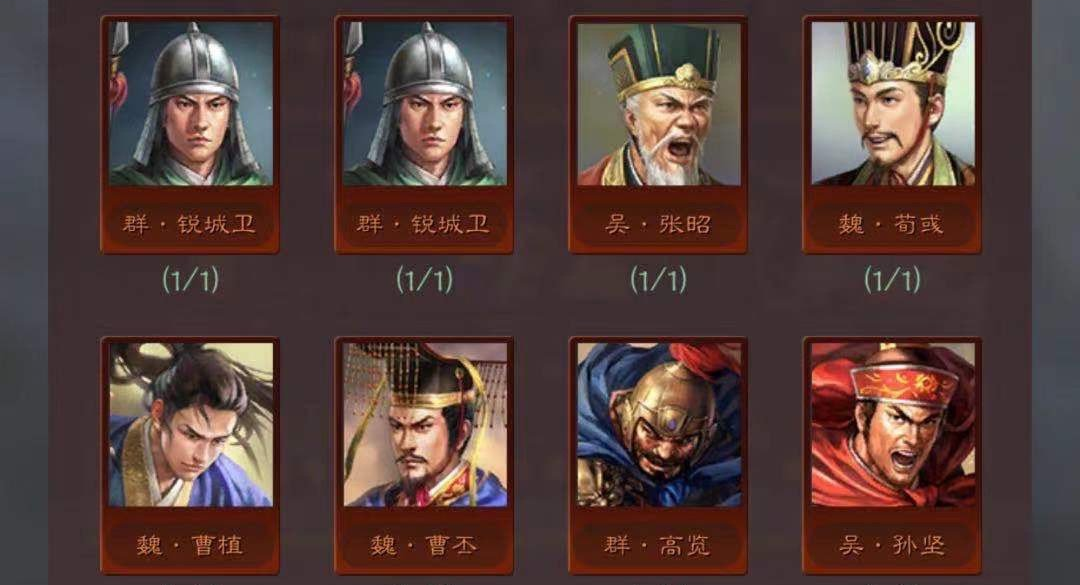
Task: Tap the (1/1) counter below 荀彧
Action: point(893,280)
